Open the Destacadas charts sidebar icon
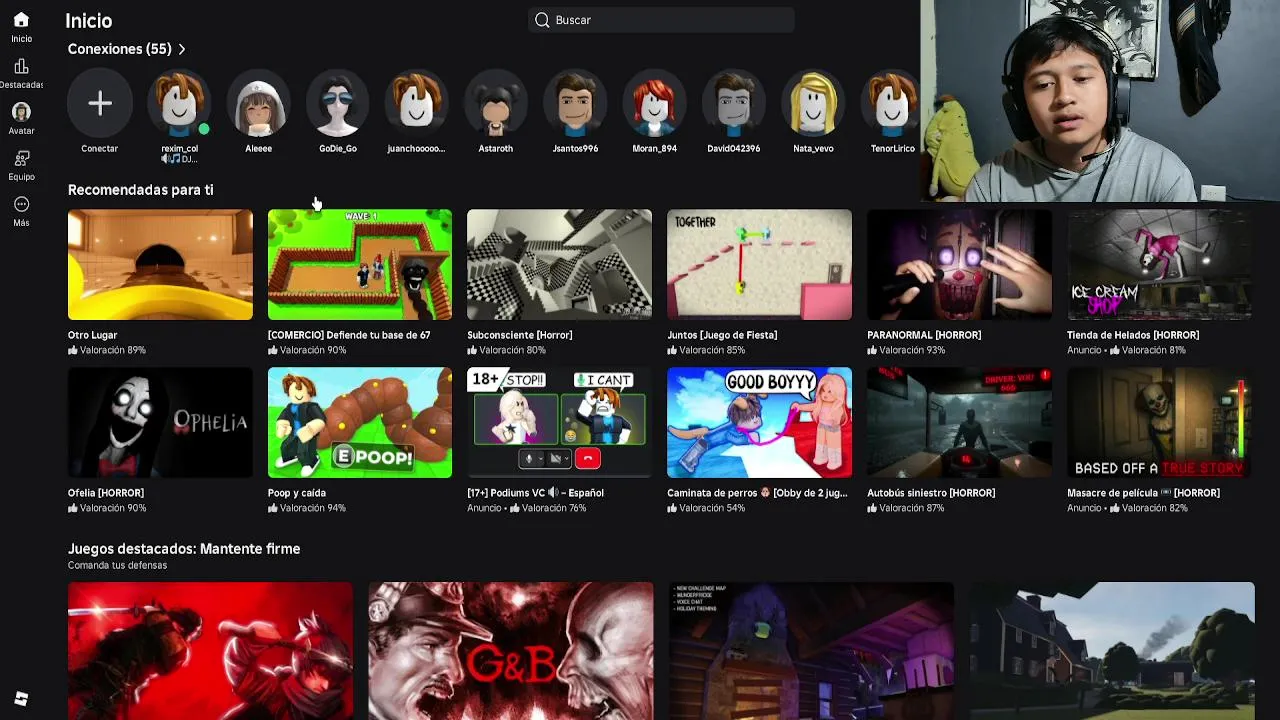 tap(21, 66)
